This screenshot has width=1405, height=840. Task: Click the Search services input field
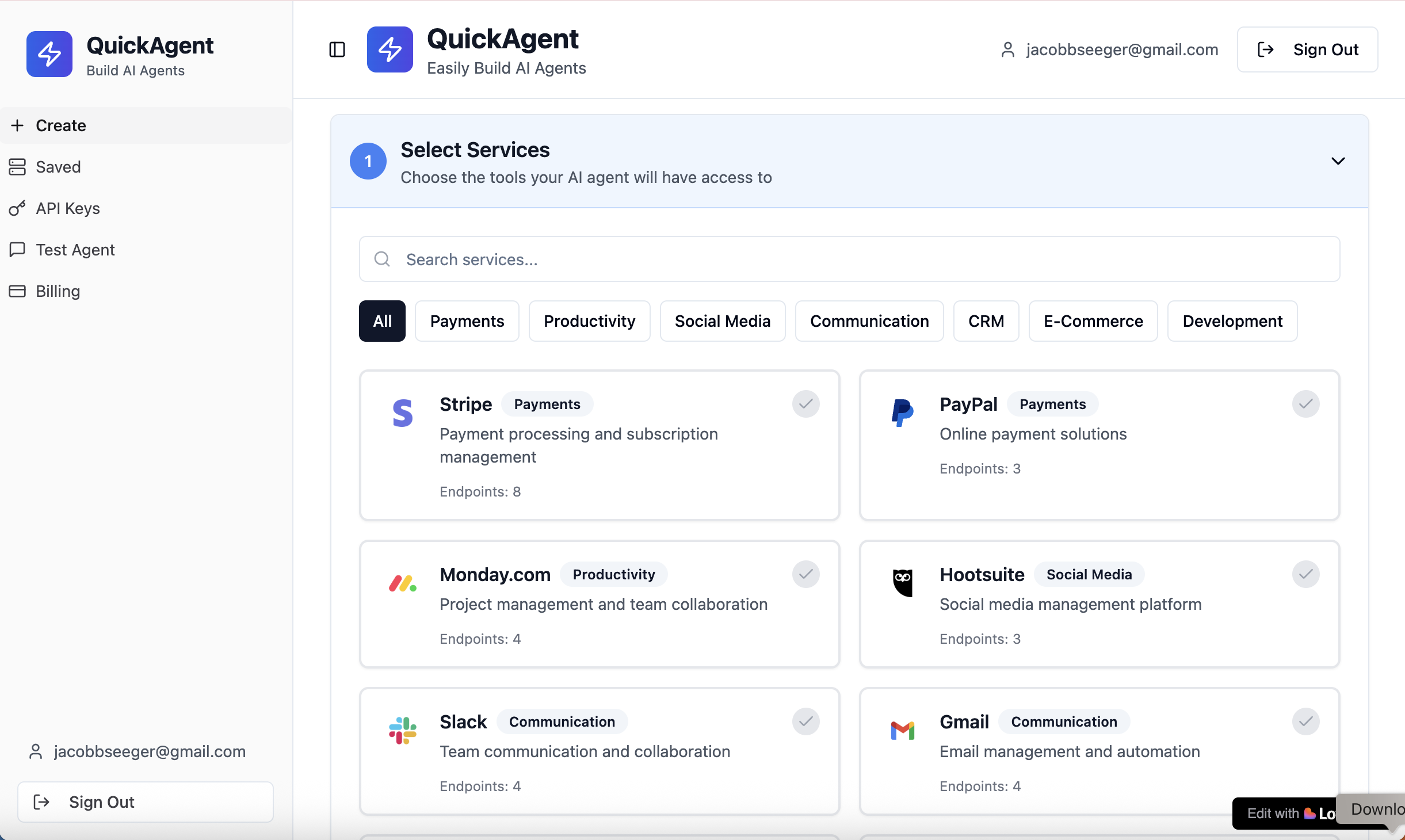849,259
